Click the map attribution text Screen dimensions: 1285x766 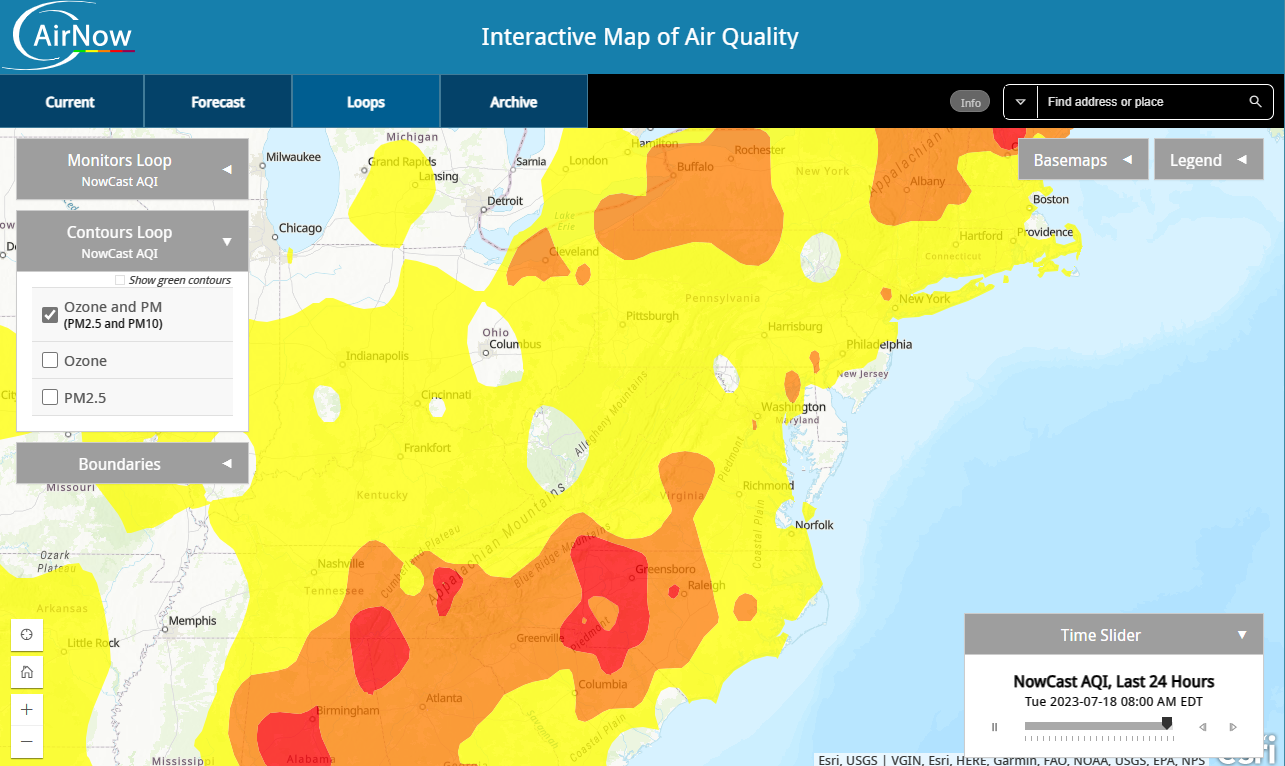[1011, 760]
